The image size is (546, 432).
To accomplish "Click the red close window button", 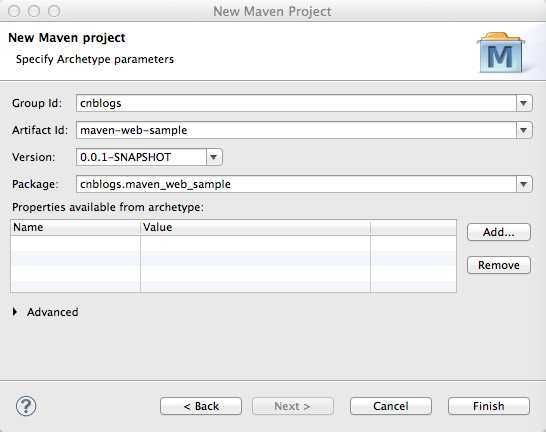I will (14, 11).
